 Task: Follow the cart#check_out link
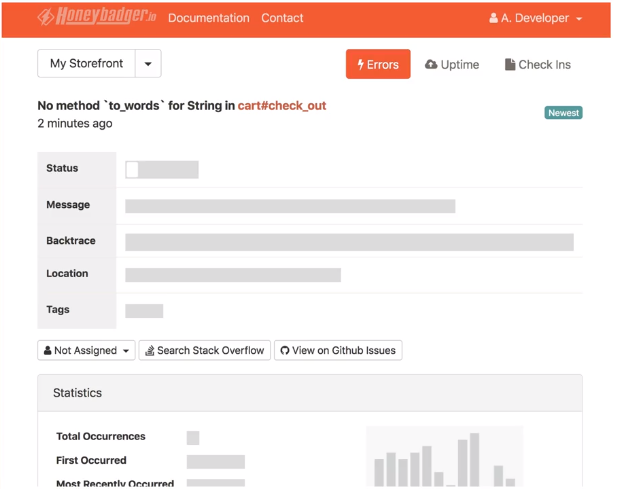[282, 105]
